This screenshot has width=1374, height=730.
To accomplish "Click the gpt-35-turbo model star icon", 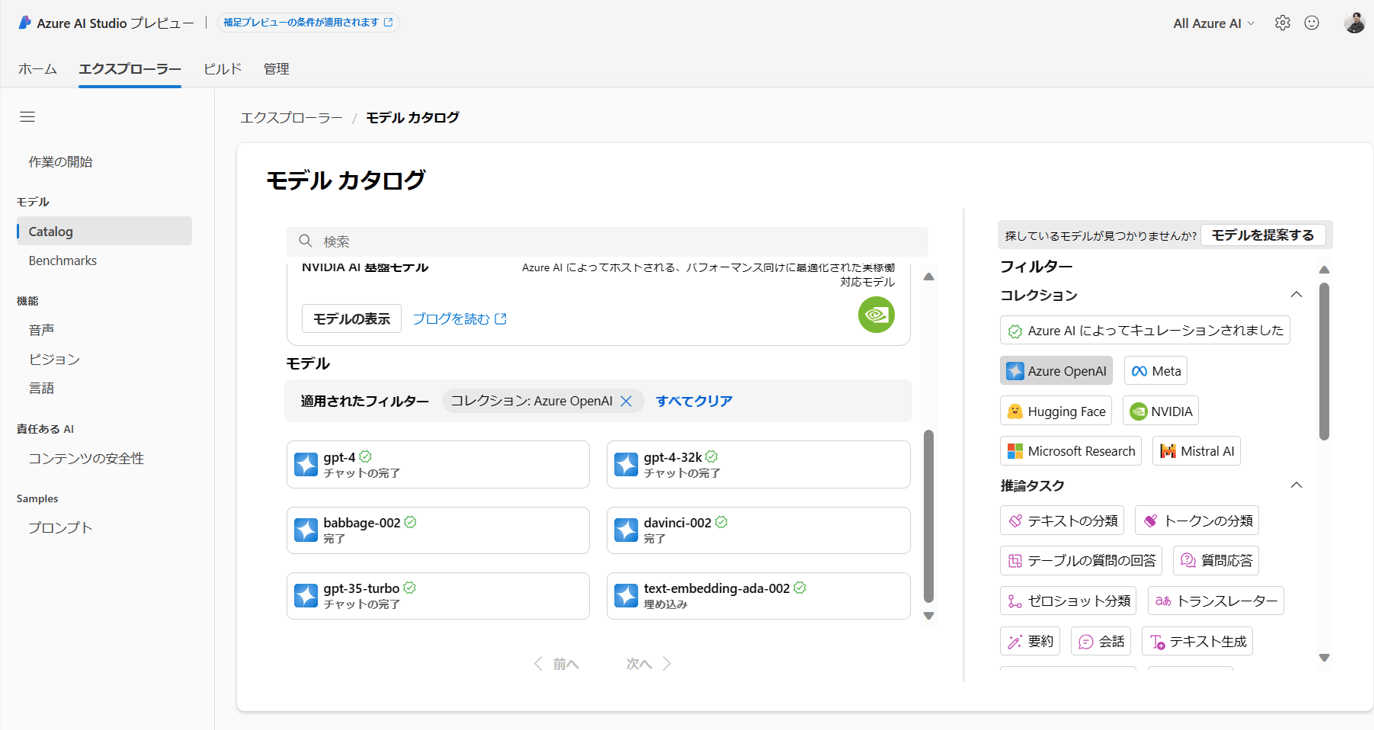I will 306,596.
